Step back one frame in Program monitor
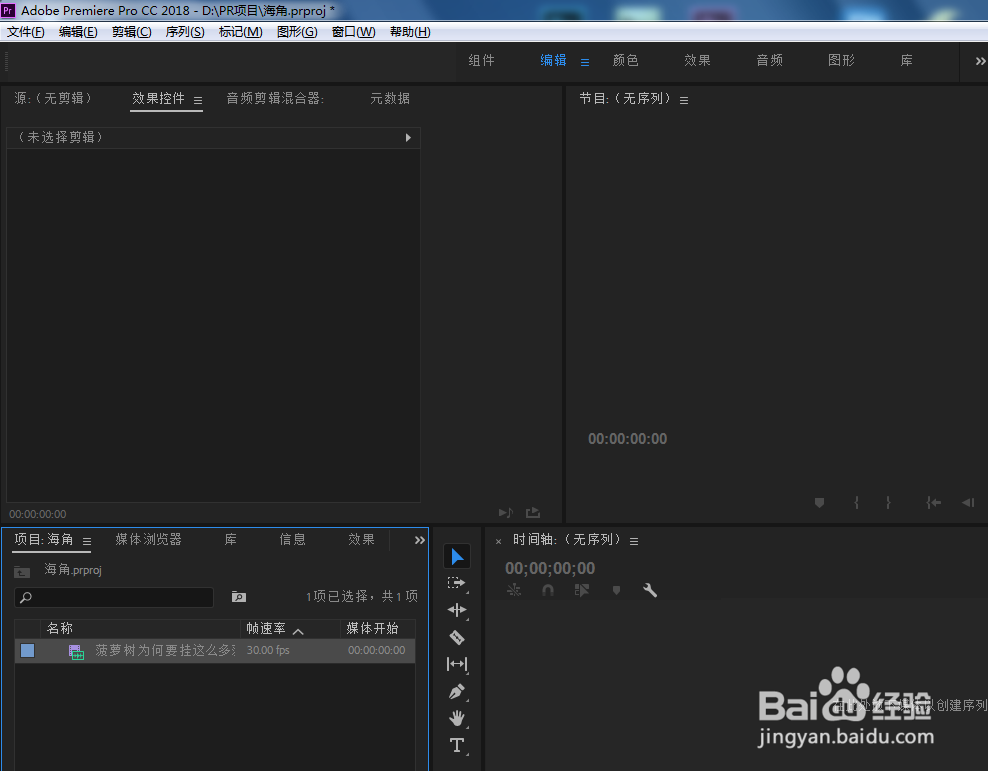The width and height of the screenshot is (988, 771). (x=968, y=503)
